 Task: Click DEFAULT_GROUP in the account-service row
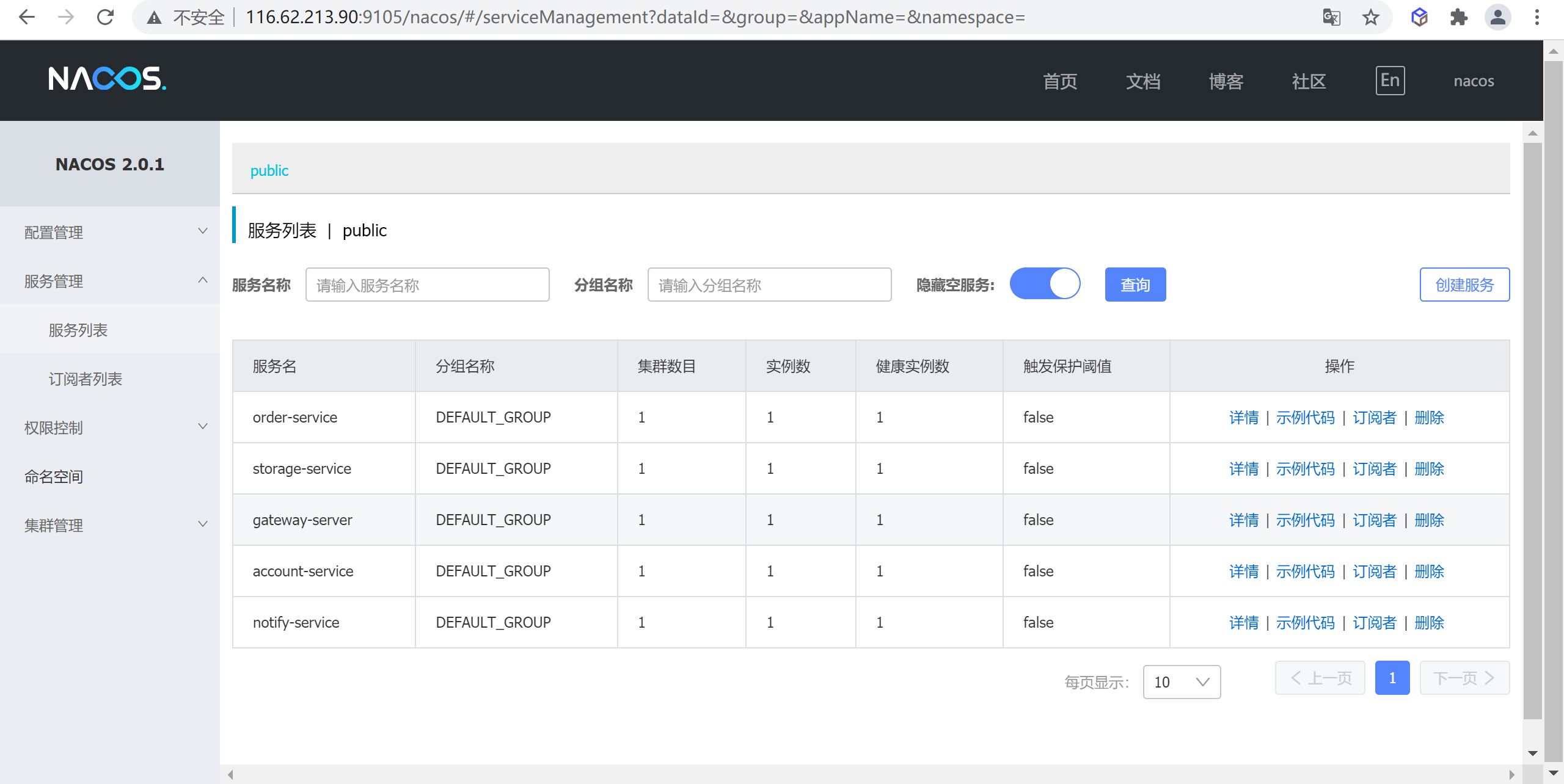coord(493,572)
